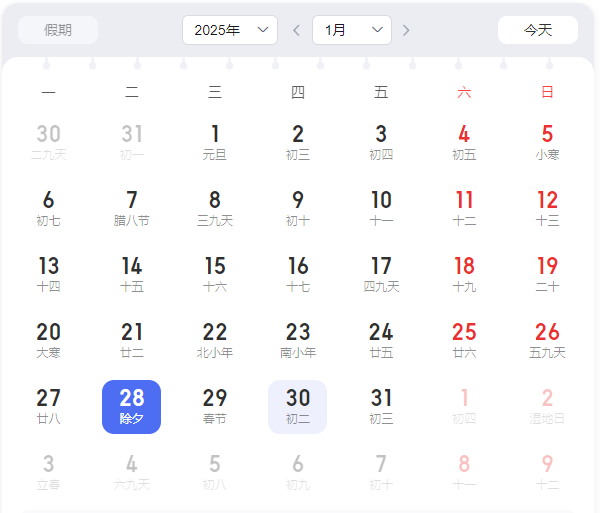Pick February 3 立春
600x513 pixels.
48,473
